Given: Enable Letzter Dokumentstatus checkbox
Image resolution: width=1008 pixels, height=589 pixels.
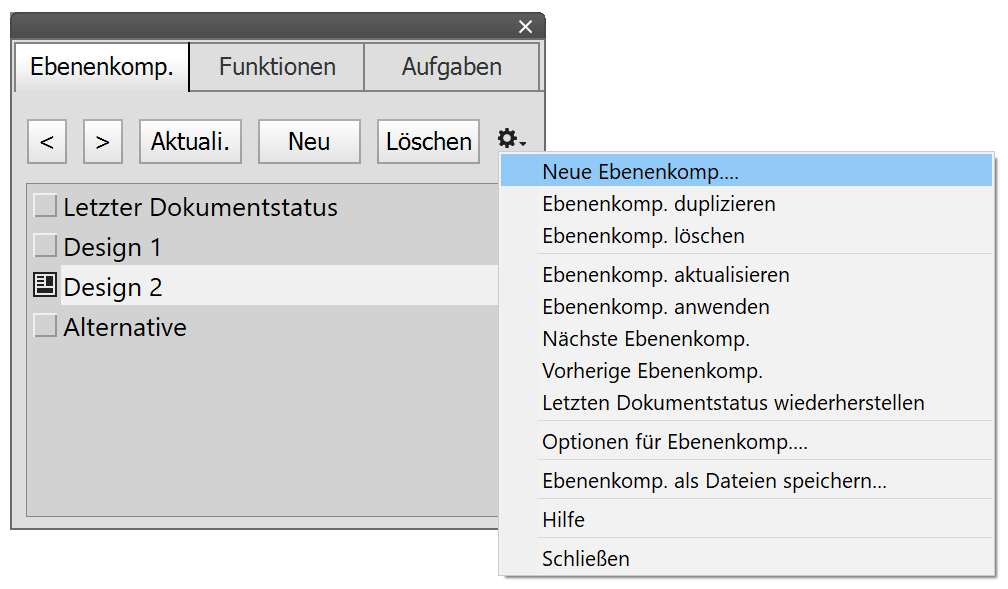Looking at the screenshot, I should tap(45, 206).
